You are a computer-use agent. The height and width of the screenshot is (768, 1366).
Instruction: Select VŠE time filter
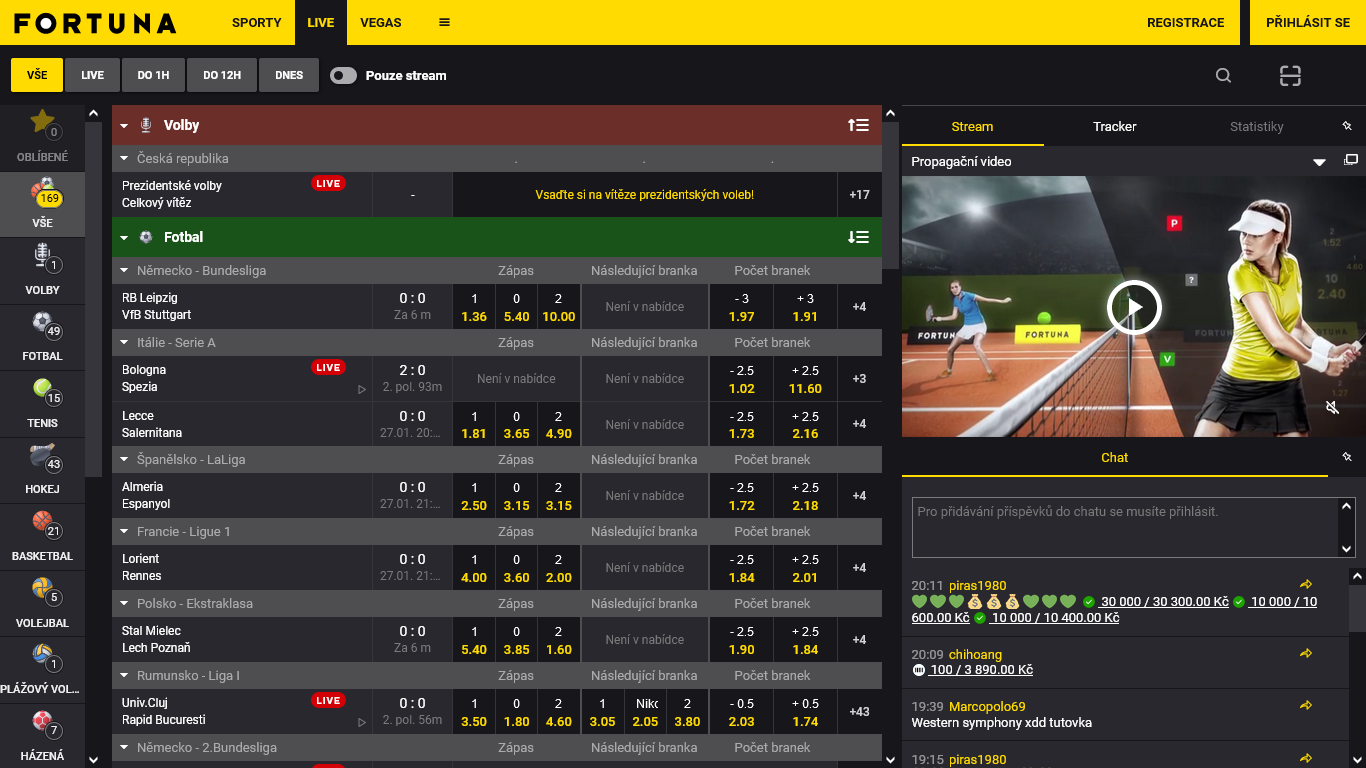(x=37, y=75)
